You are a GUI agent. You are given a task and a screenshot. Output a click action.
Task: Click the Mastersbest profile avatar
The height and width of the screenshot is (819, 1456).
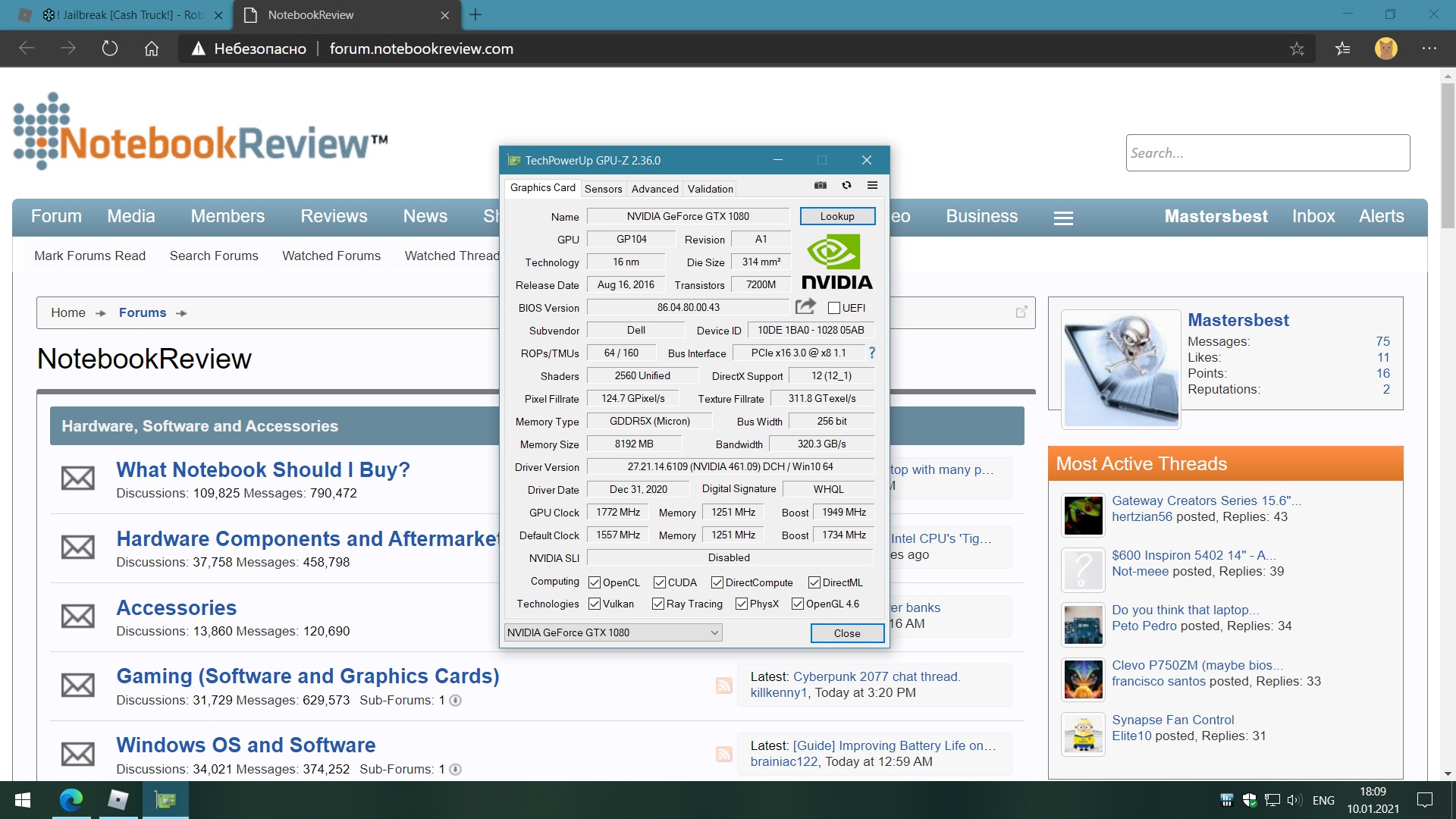(x=1121, y=369)
